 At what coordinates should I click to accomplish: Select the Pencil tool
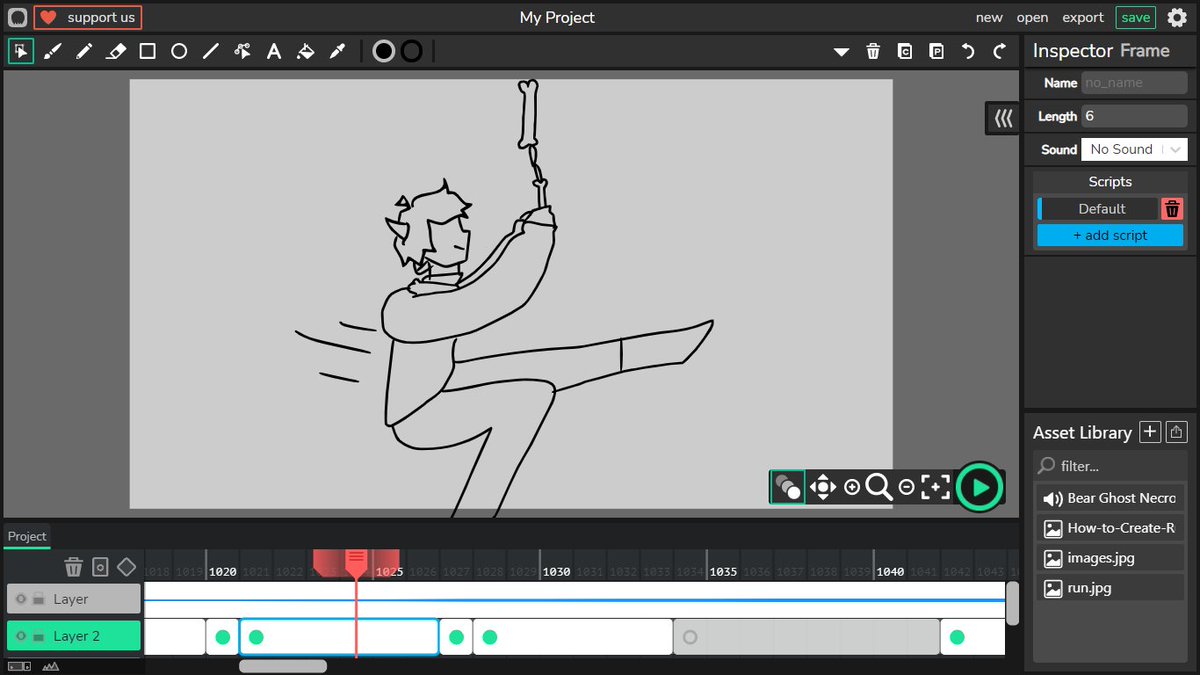(x=84, y=51)
